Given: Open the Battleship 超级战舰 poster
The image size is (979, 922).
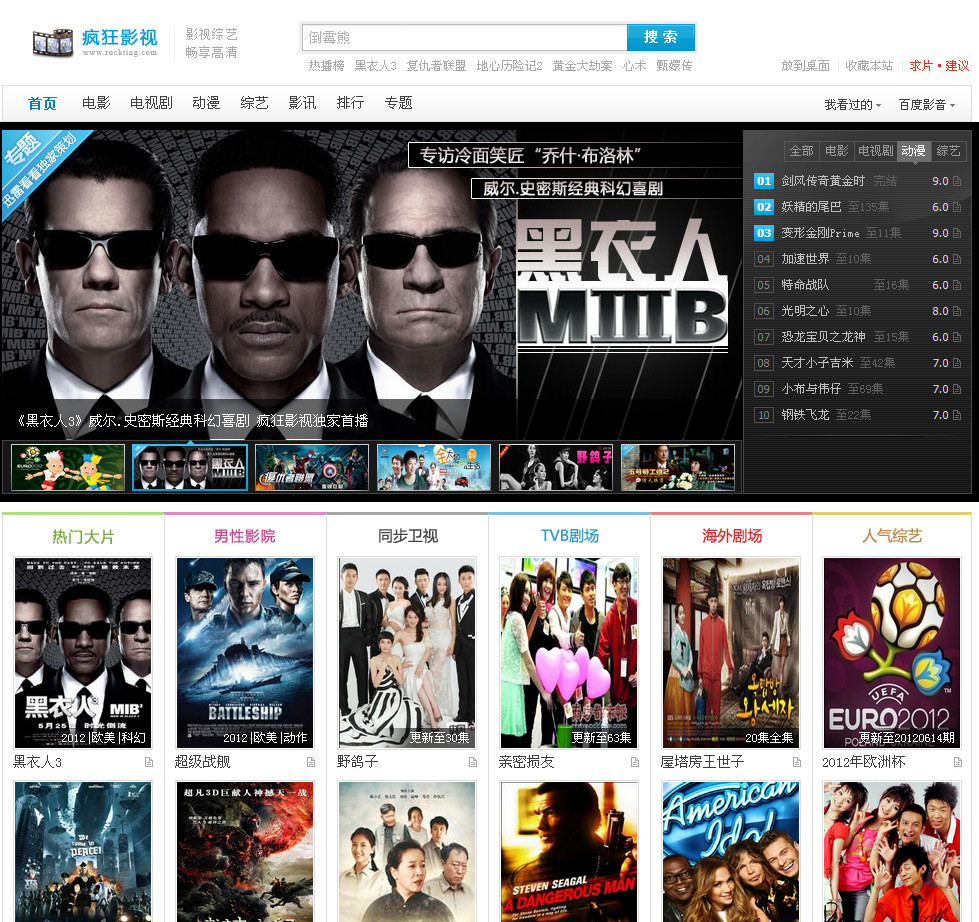Looking at the screenshot, I should click(245, 653).
